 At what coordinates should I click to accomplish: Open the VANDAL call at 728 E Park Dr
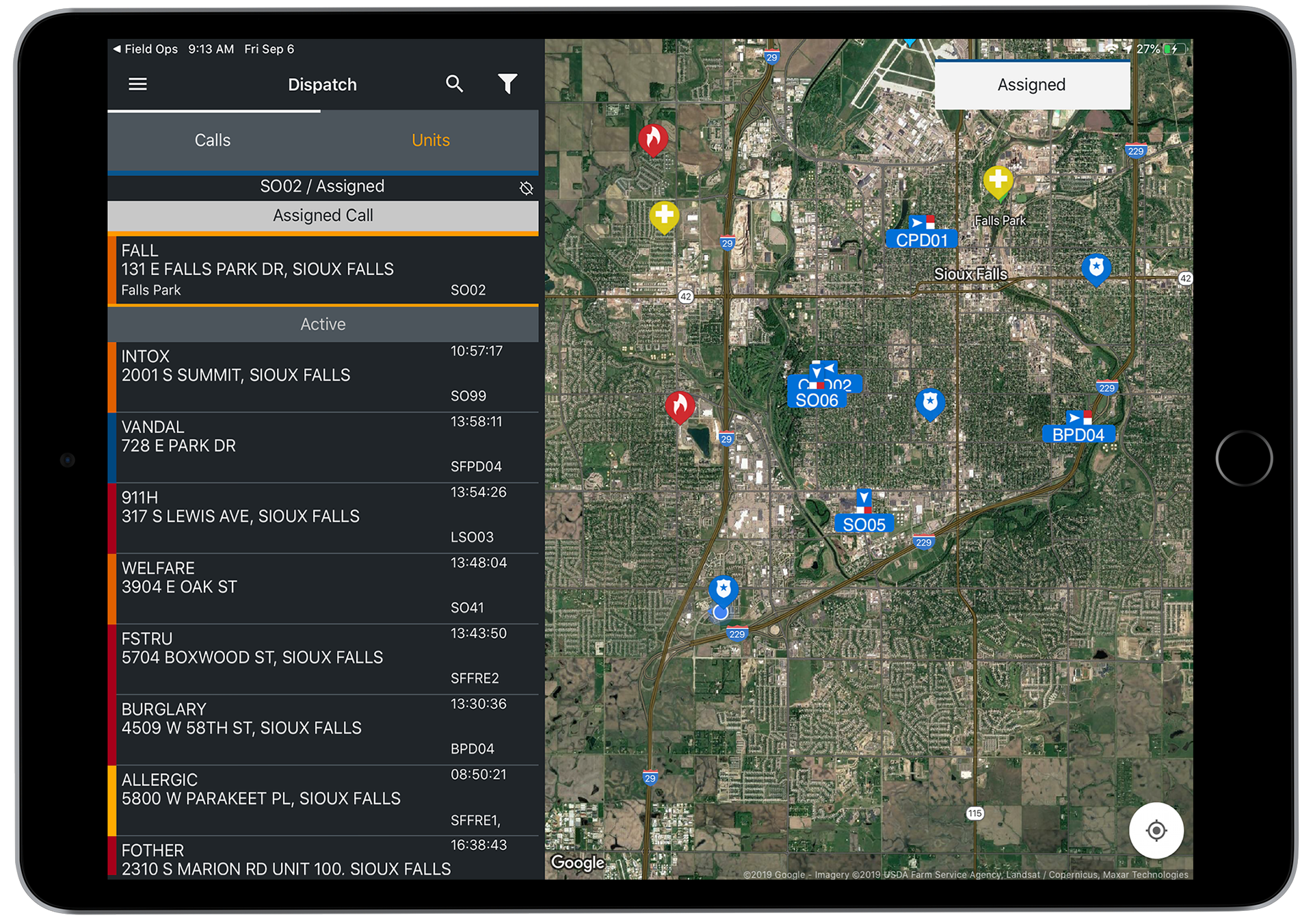[x=323, y=447]
